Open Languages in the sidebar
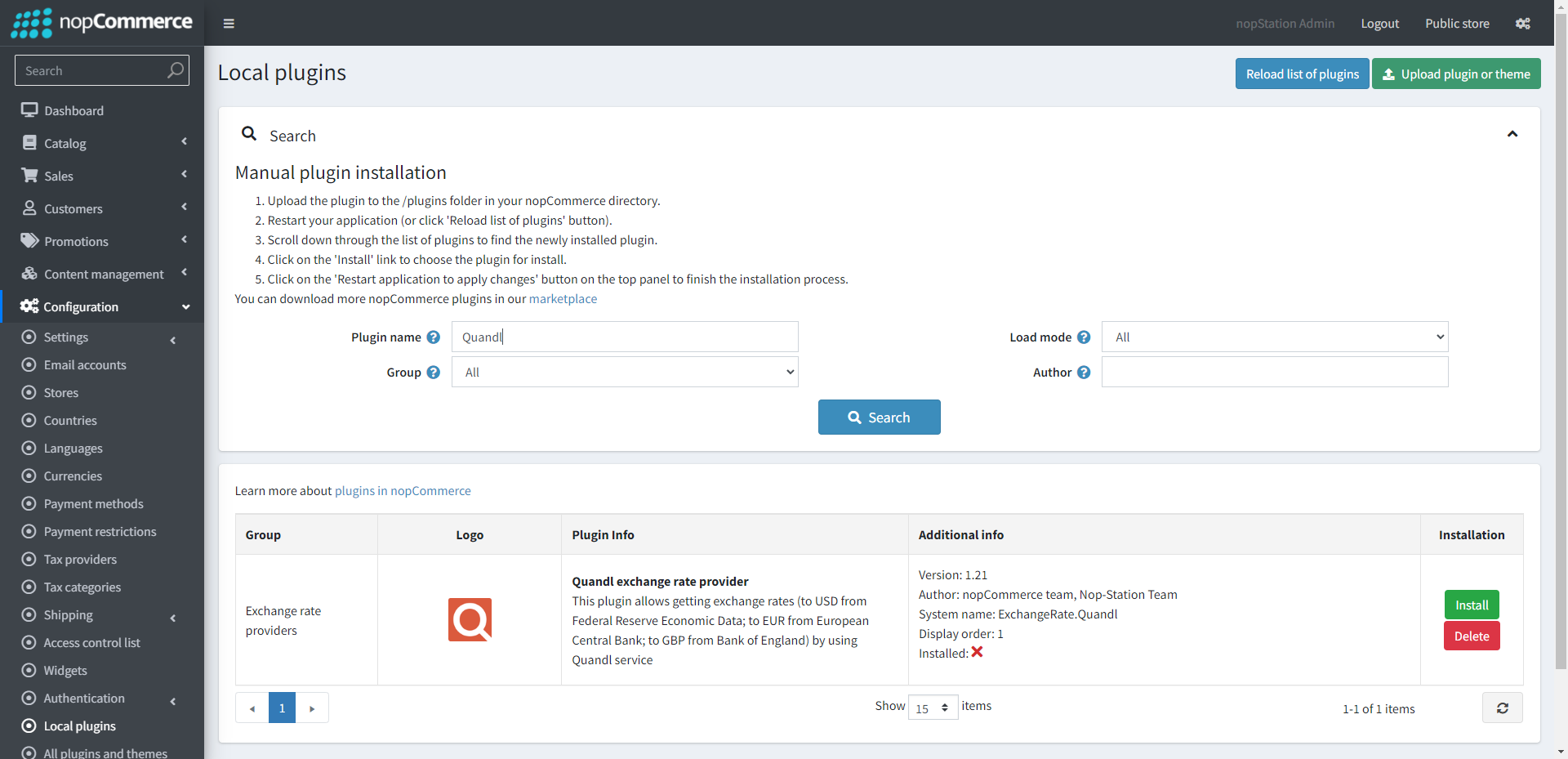1568x759 pixels. click(73, 448)
